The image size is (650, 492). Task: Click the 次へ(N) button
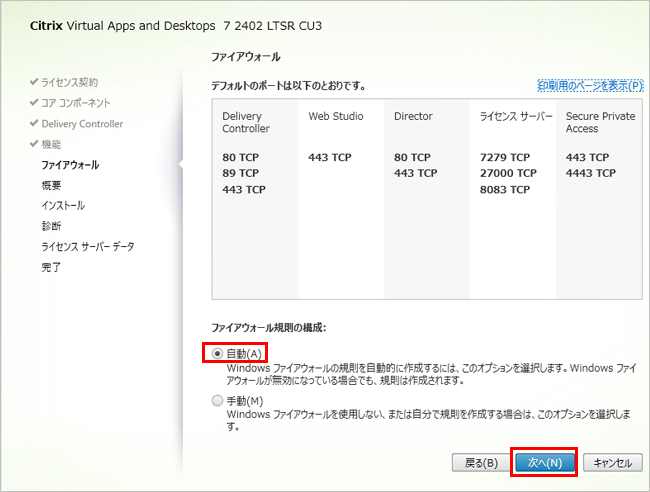point(544,463)
